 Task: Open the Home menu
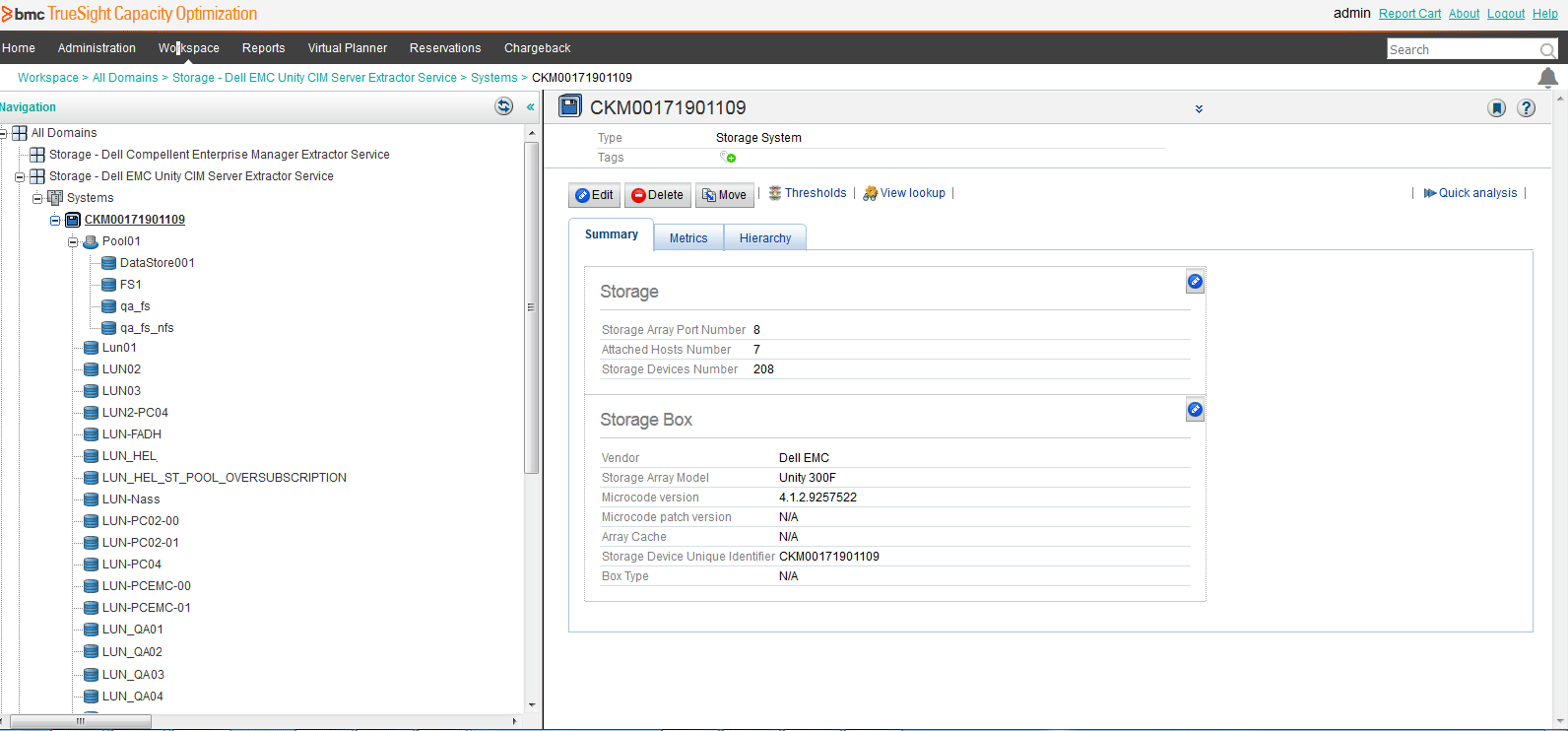point(19,48)
